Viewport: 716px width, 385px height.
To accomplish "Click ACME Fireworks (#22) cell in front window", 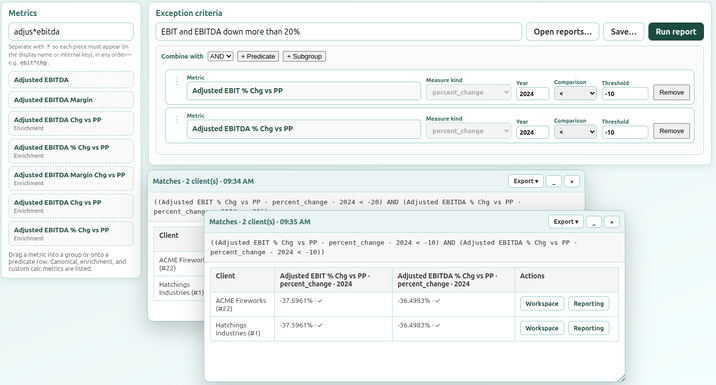I will [x=241, y=305].
